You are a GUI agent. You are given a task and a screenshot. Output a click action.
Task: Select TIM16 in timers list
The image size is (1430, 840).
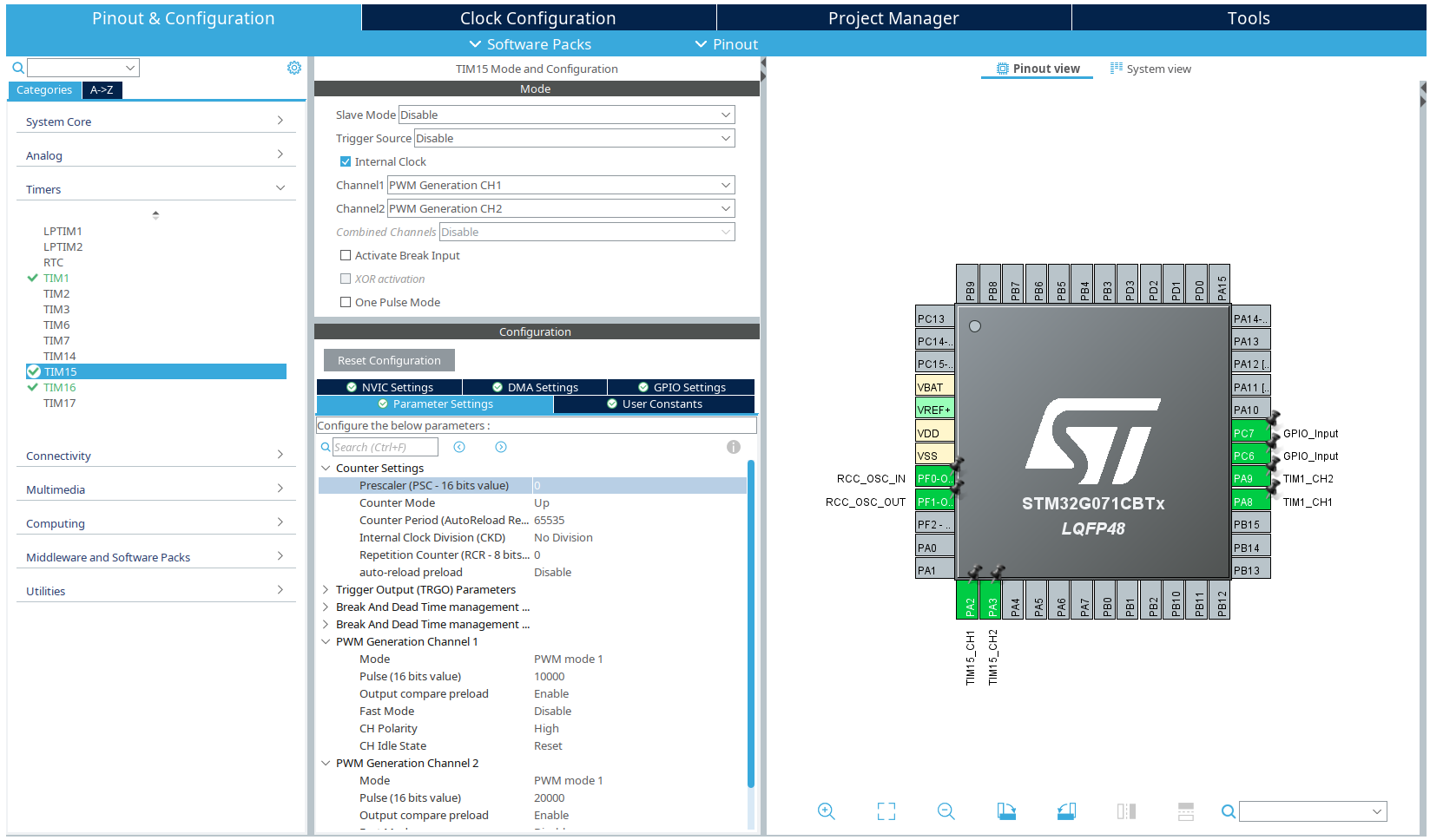tap(60, 387)
